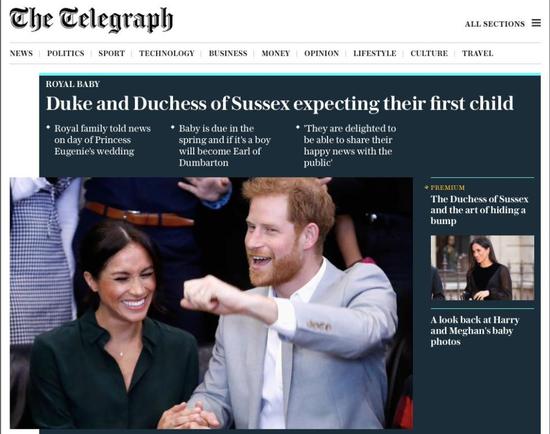Open the TECHNOLOGY section
Screen dimensions: 550x434
click(x=167, y=53)
